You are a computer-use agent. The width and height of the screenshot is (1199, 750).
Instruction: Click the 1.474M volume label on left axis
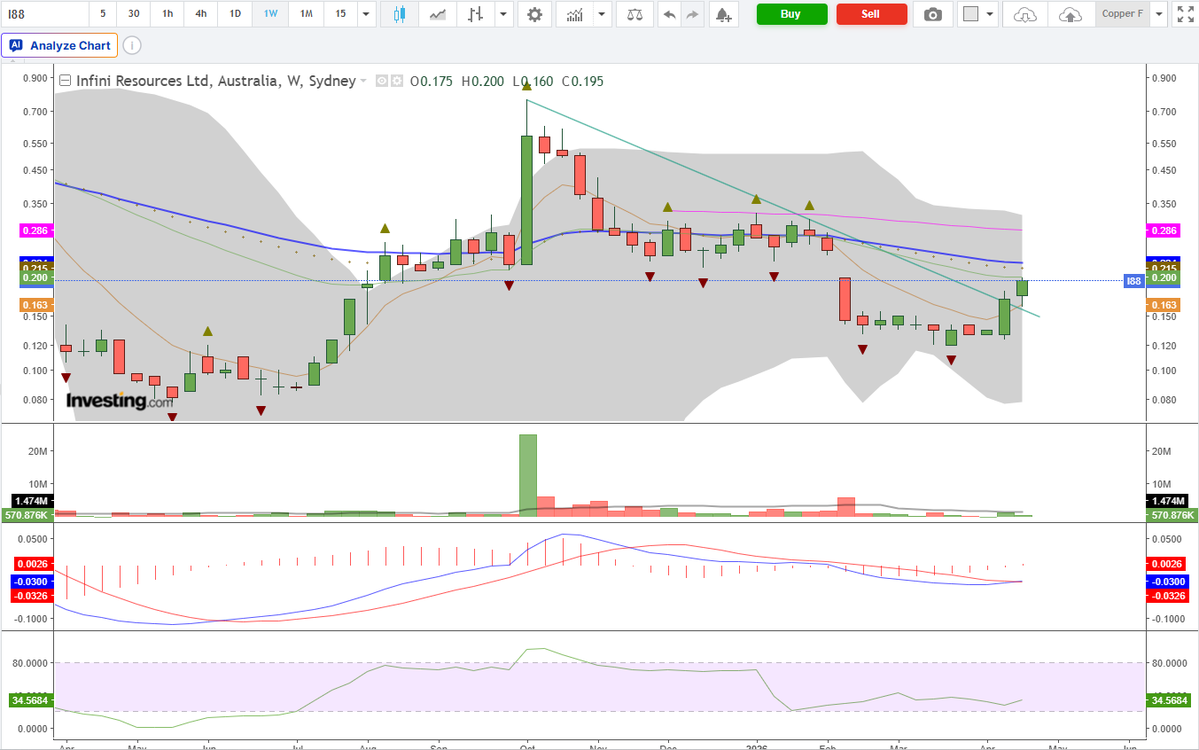31,501
